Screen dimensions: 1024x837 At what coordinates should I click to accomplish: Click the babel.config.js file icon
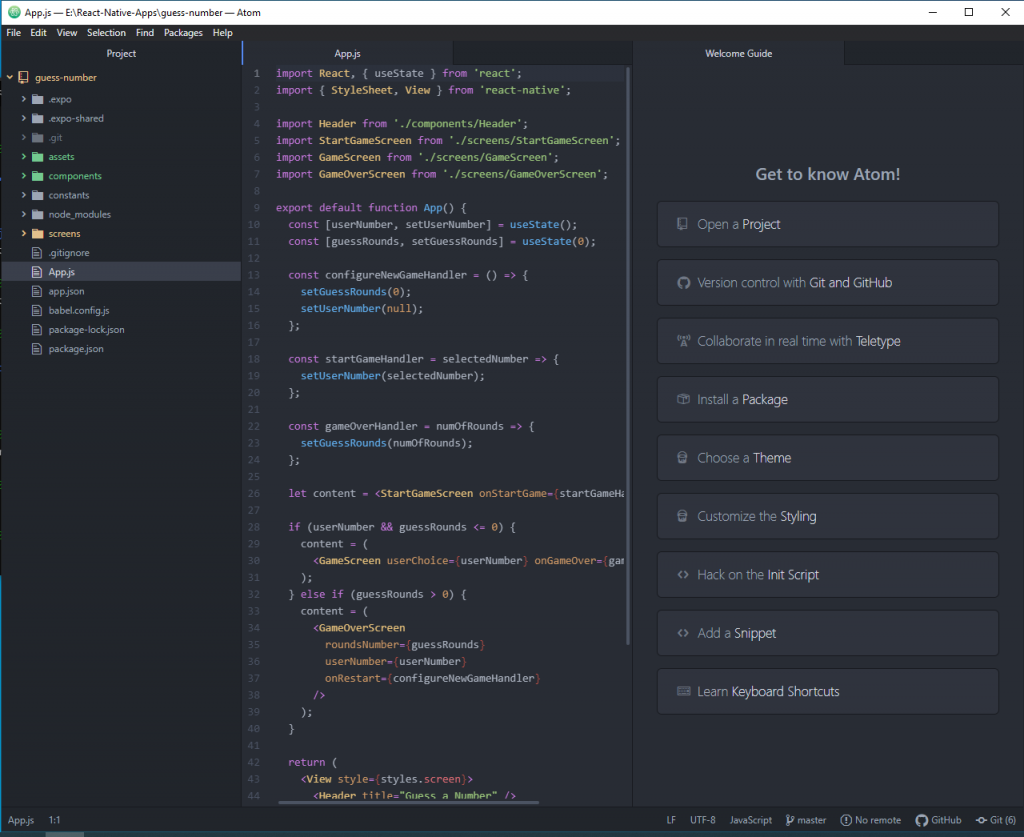[37, 311]
